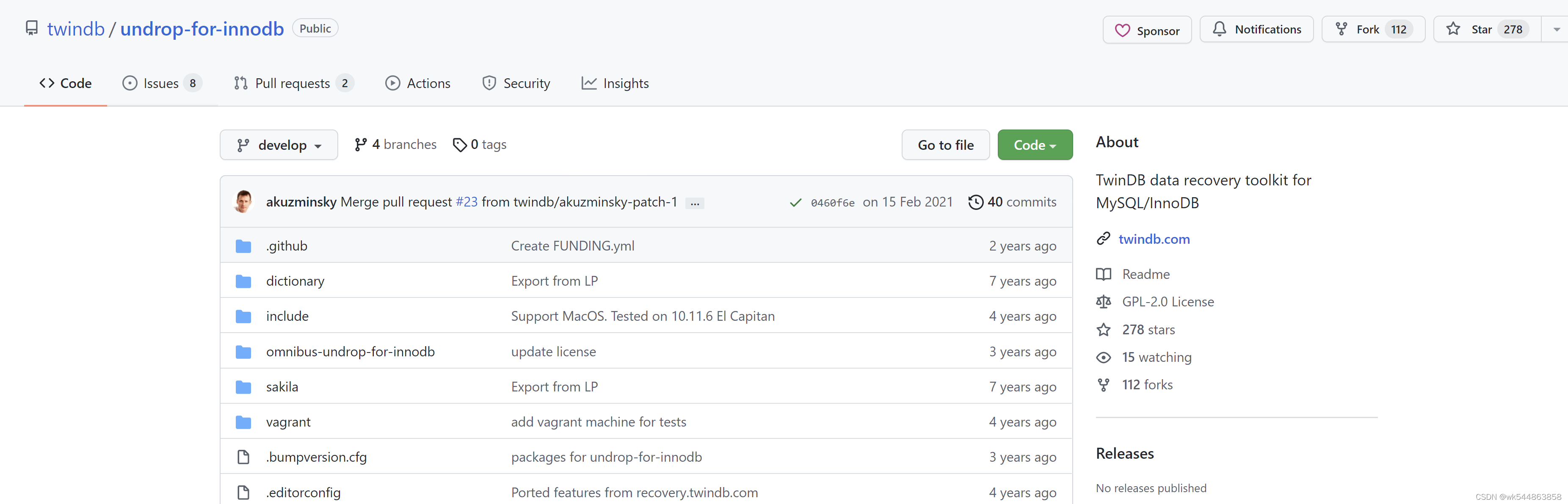Switch to the Issues tab
The width and height of the screenshot is (1568, 504).
click(161, 83)
